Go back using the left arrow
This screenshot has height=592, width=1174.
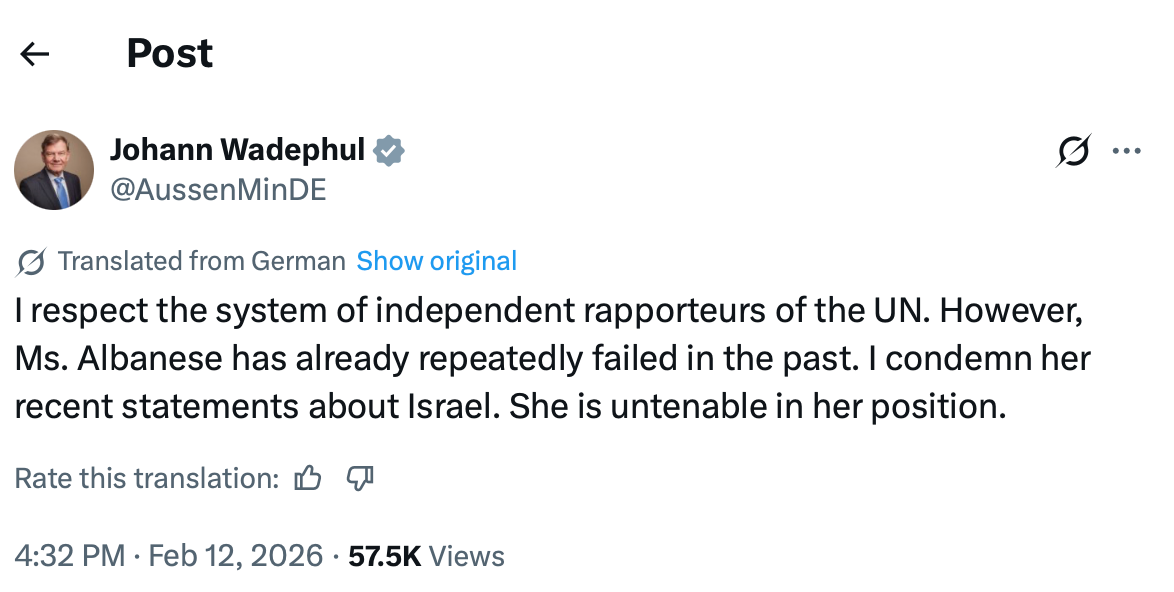(35, 54)
